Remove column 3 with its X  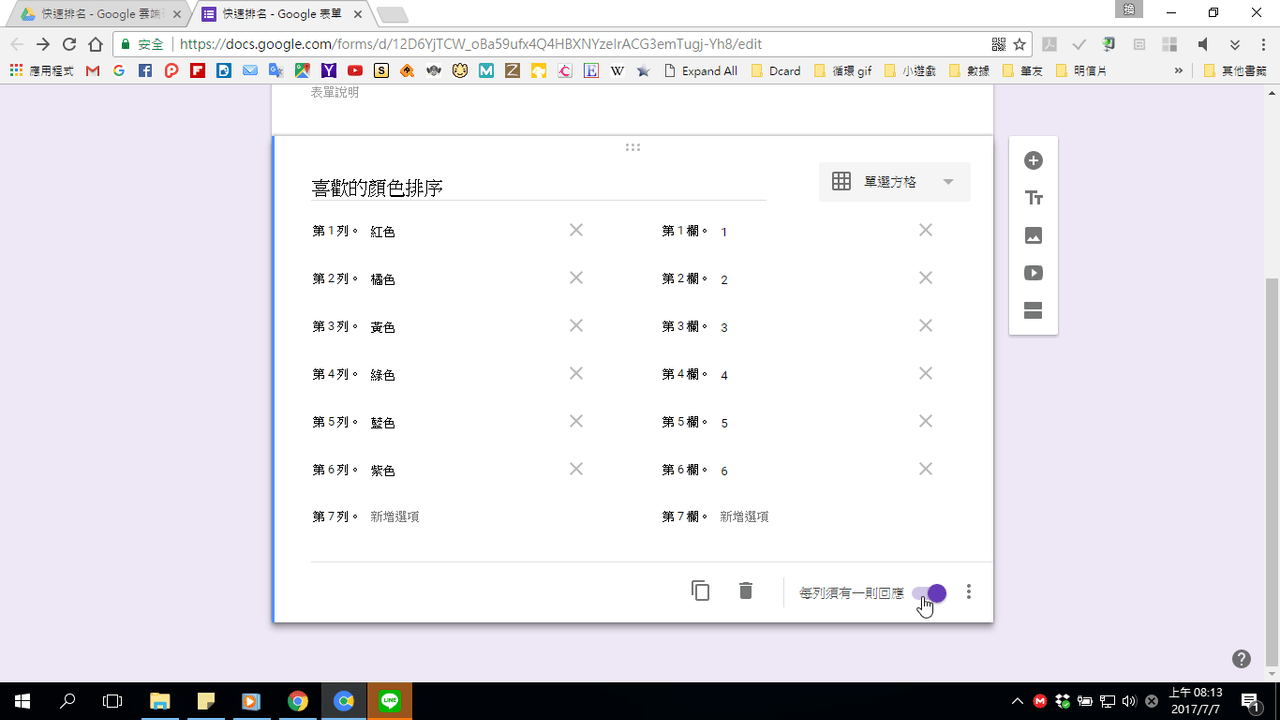pyautogui.click(x=925, y=326)
